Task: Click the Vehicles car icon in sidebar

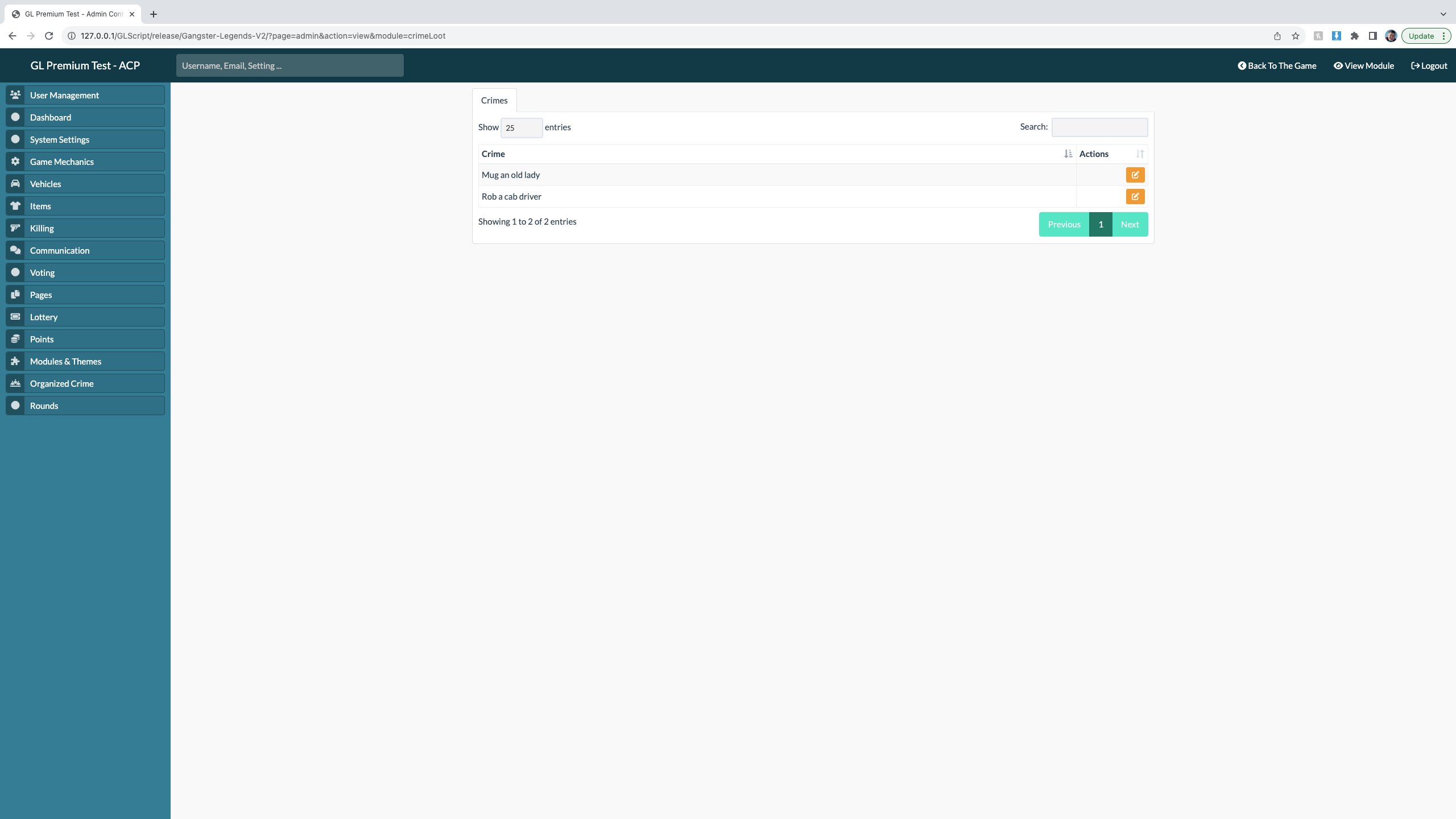Action: click(15, 184)
